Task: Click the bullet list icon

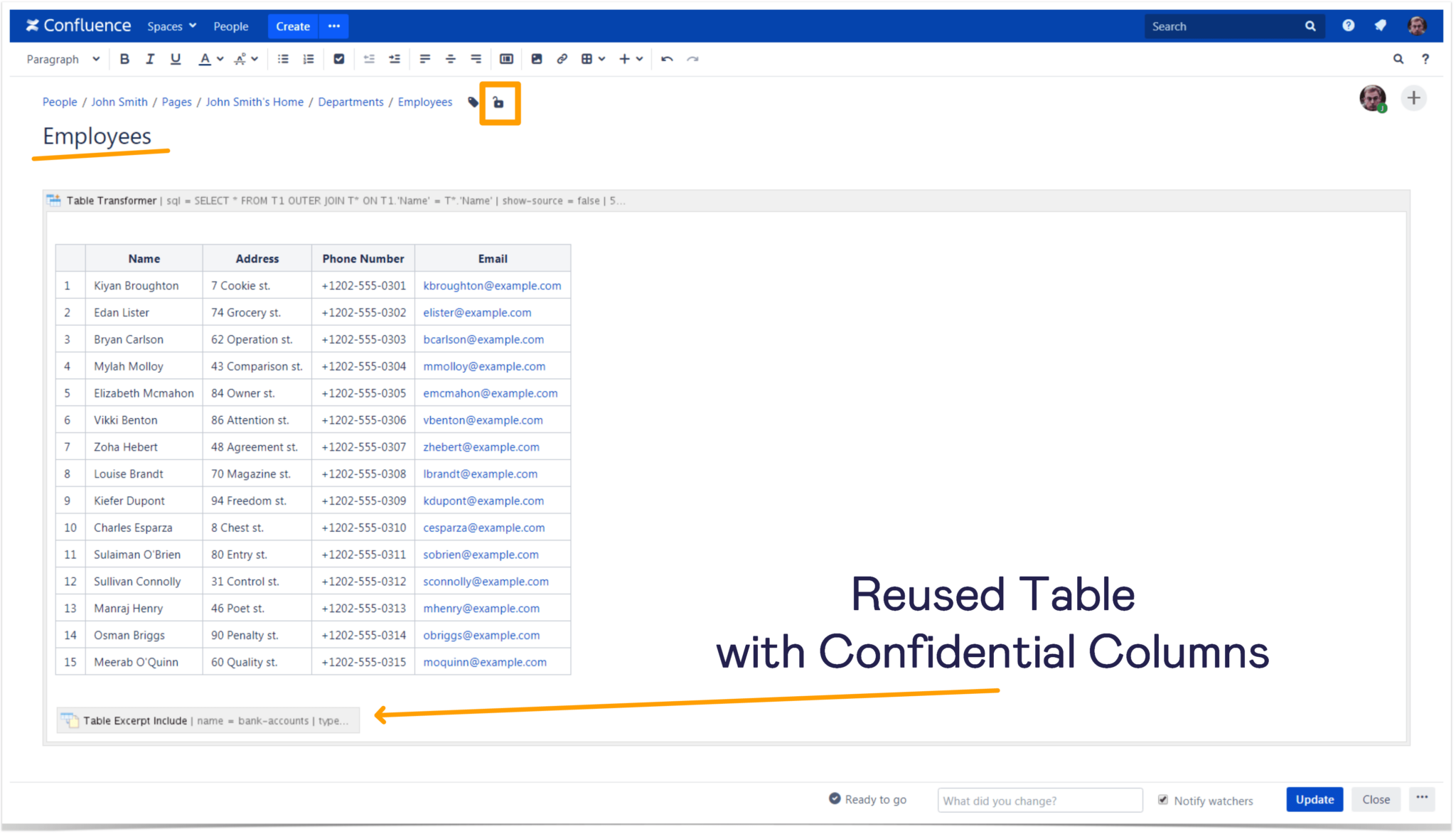Action: click(x=283, y=59)
